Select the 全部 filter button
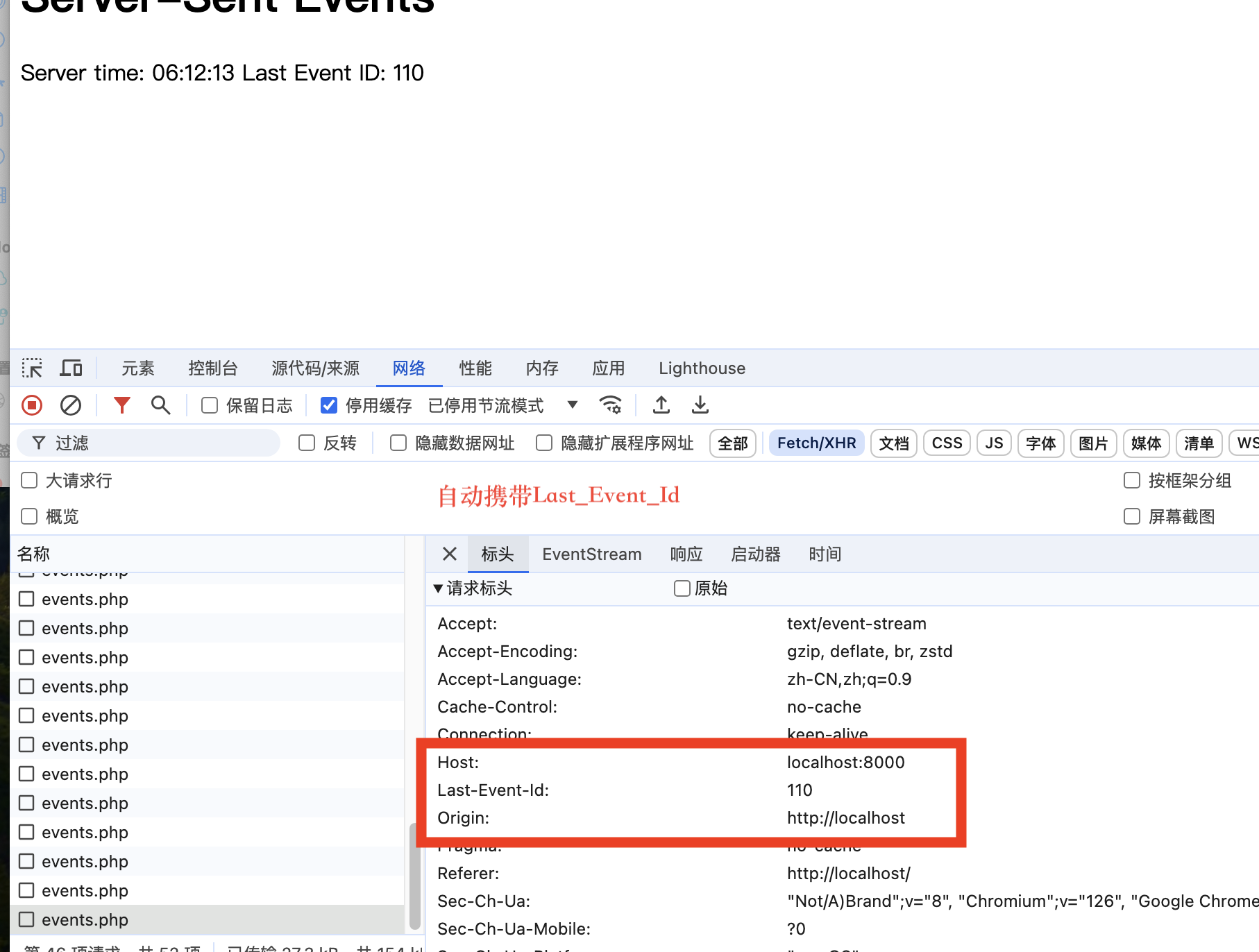 (x=733, y=443)
